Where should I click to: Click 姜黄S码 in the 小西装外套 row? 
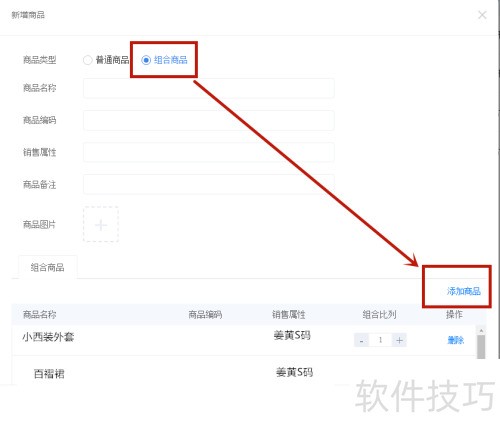[x=292, y=335]
